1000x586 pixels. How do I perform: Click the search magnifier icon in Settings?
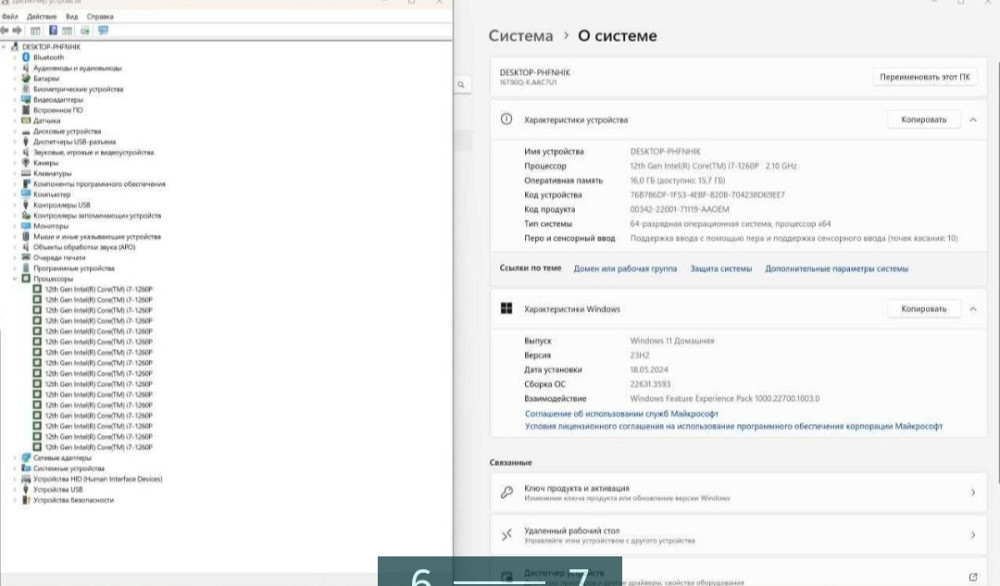(x=461, y=86)
